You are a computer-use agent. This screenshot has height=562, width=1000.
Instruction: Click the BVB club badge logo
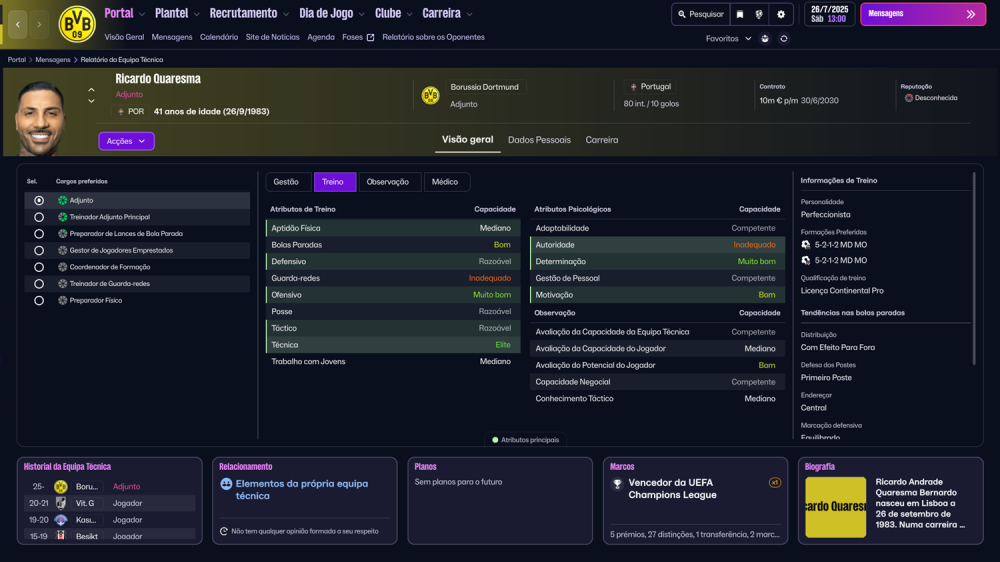[77, 24]
